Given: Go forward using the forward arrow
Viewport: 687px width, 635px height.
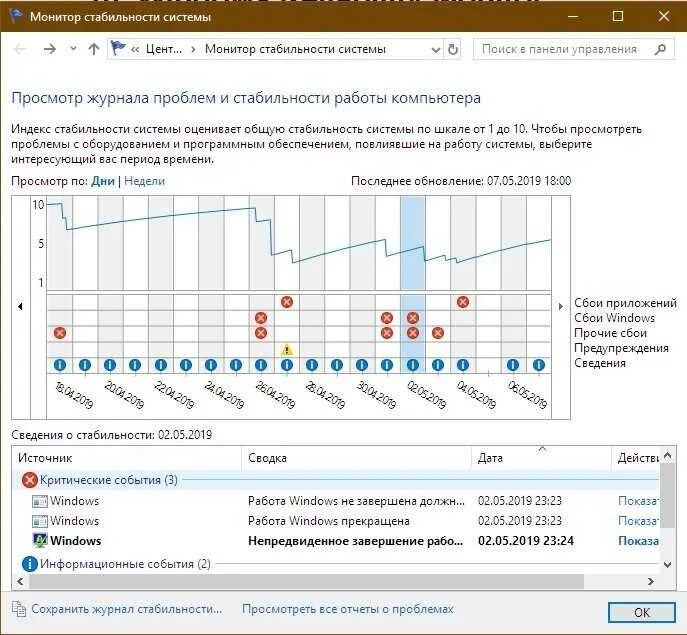Looking at the screenshot, I should (50, 49).
